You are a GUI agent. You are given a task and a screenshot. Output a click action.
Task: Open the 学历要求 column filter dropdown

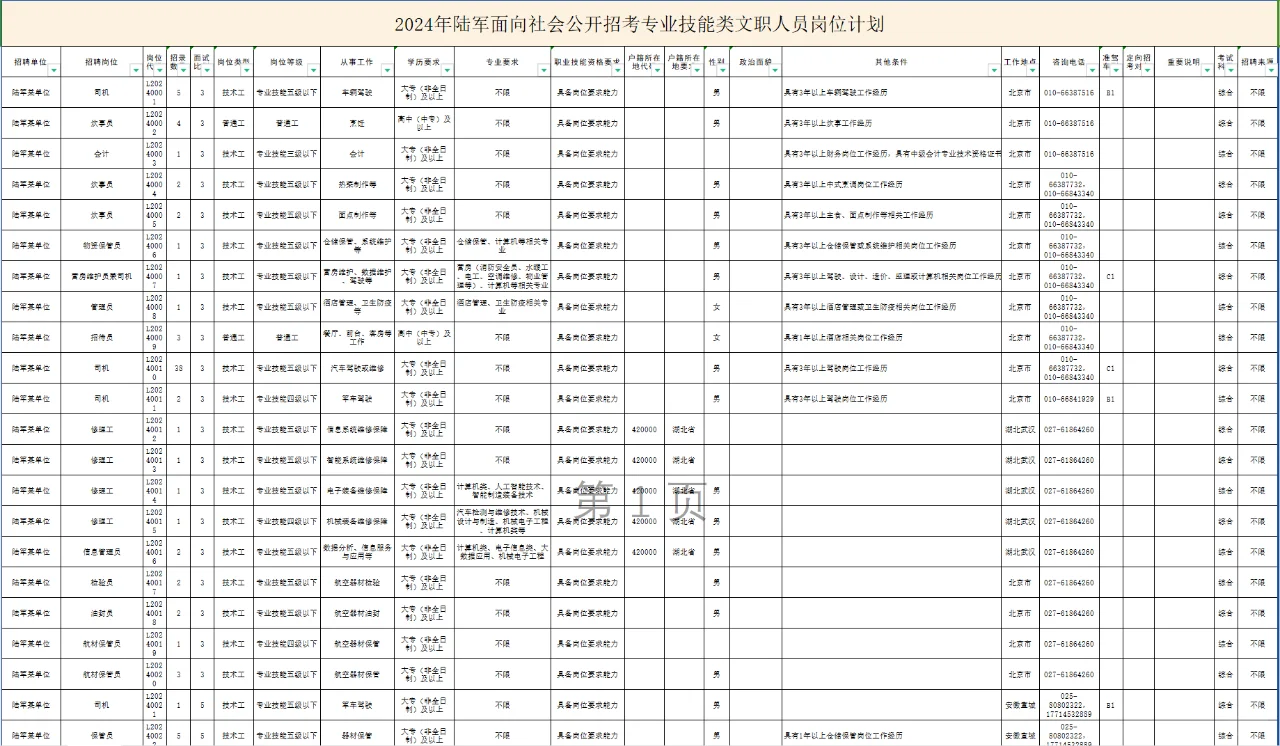tap(447, 71)
